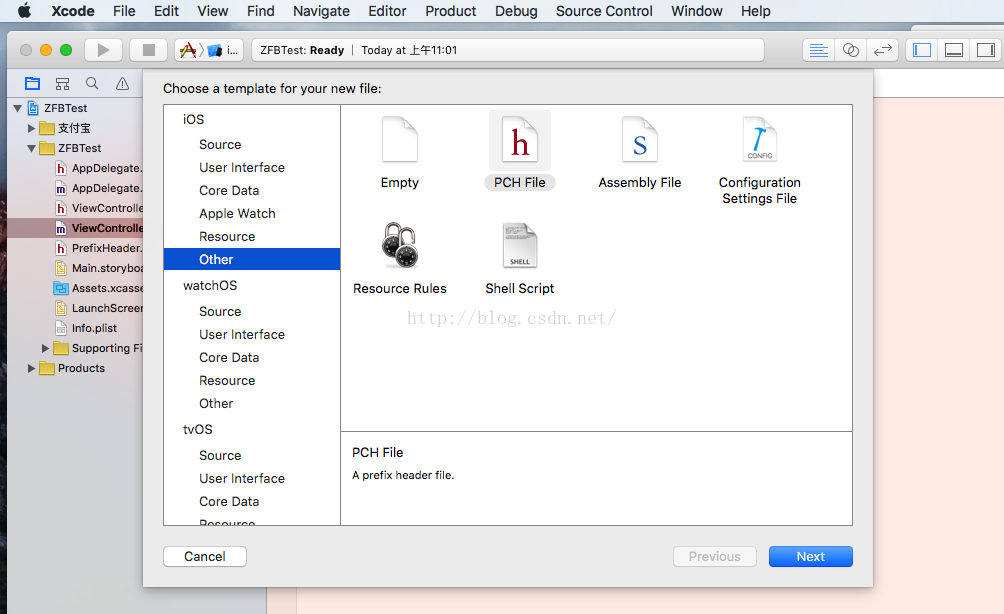Open the Navigate menu
The width and height of the screenshot is (1004, 614).
pyautogui.click(x=321, y=11)
